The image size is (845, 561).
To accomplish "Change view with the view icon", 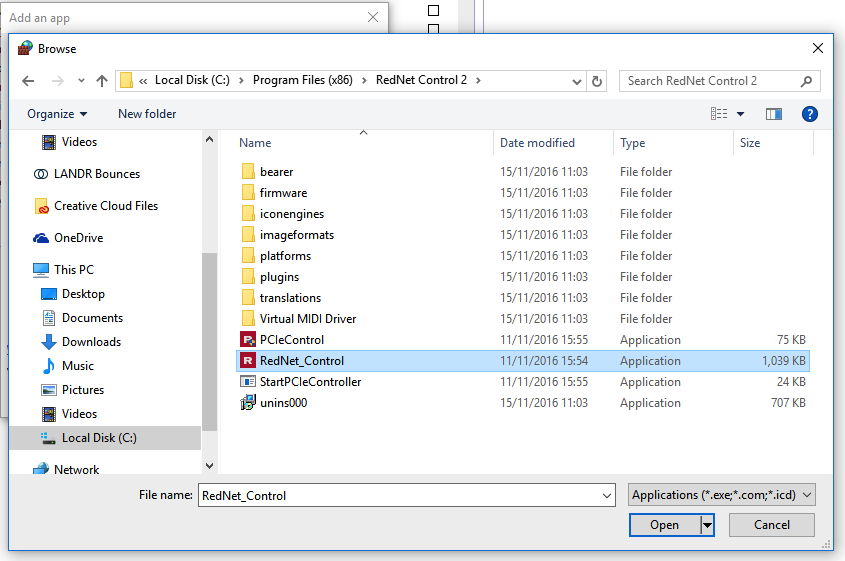I will click(719, 114).
